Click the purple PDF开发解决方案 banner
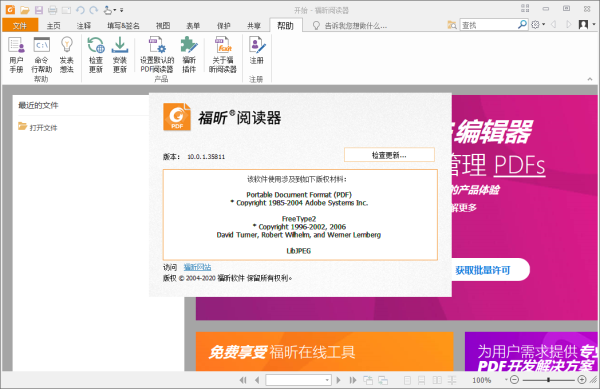This screenshot has width=600, height=389. 531,351
